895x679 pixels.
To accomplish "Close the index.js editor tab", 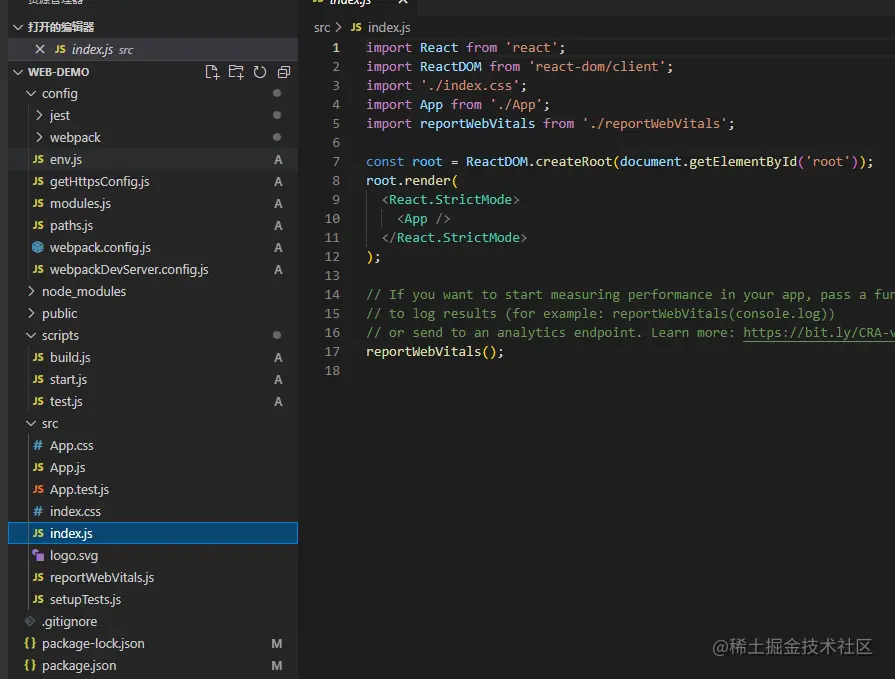I will 403,2.
